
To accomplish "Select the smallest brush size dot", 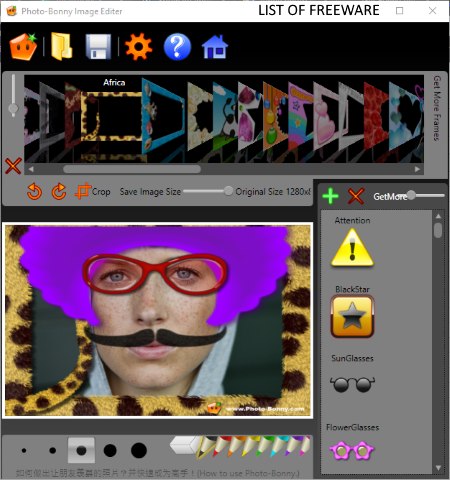I will (x=24, y=450).
